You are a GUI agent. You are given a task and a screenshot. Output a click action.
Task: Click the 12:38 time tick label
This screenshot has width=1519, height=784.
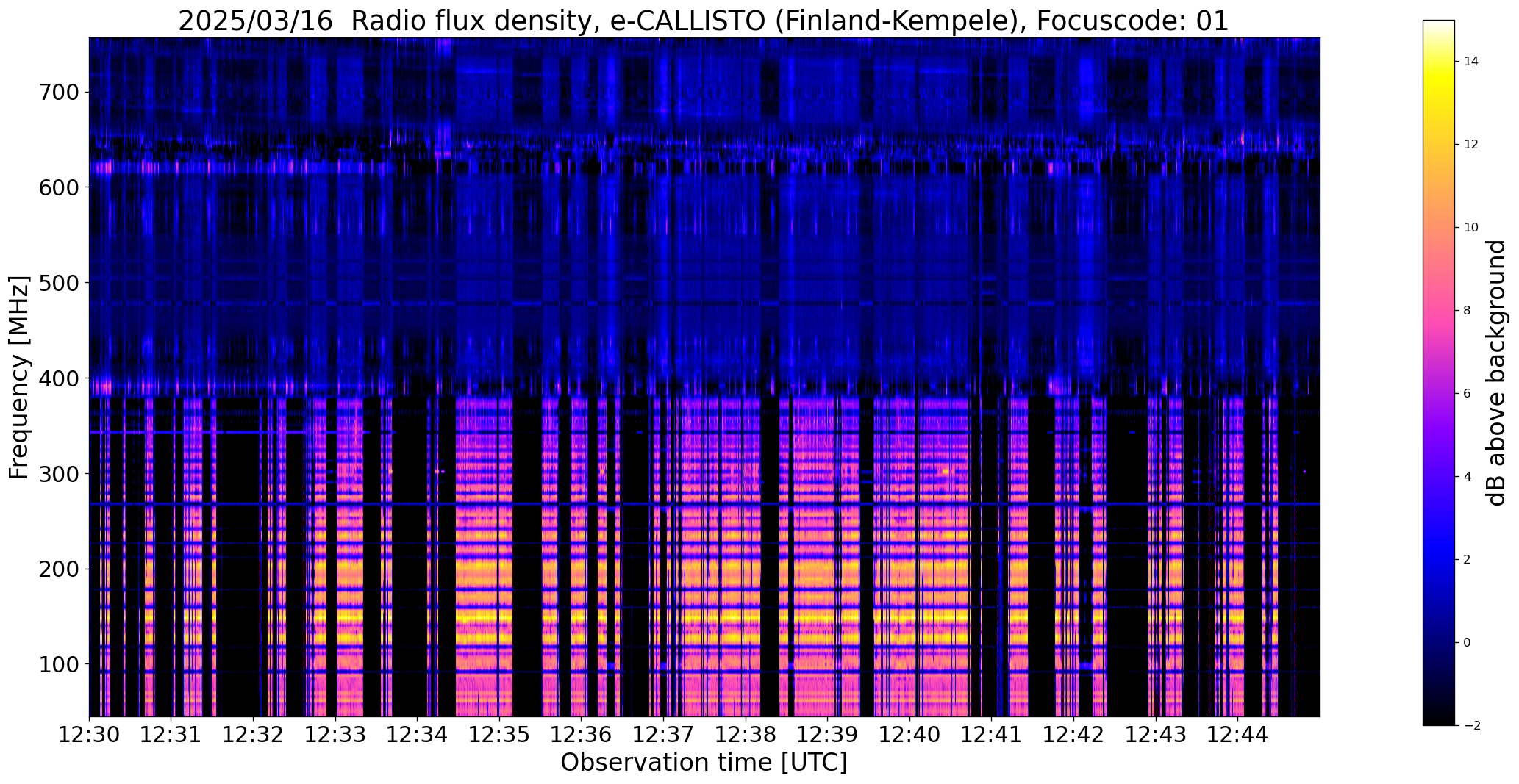746,735
